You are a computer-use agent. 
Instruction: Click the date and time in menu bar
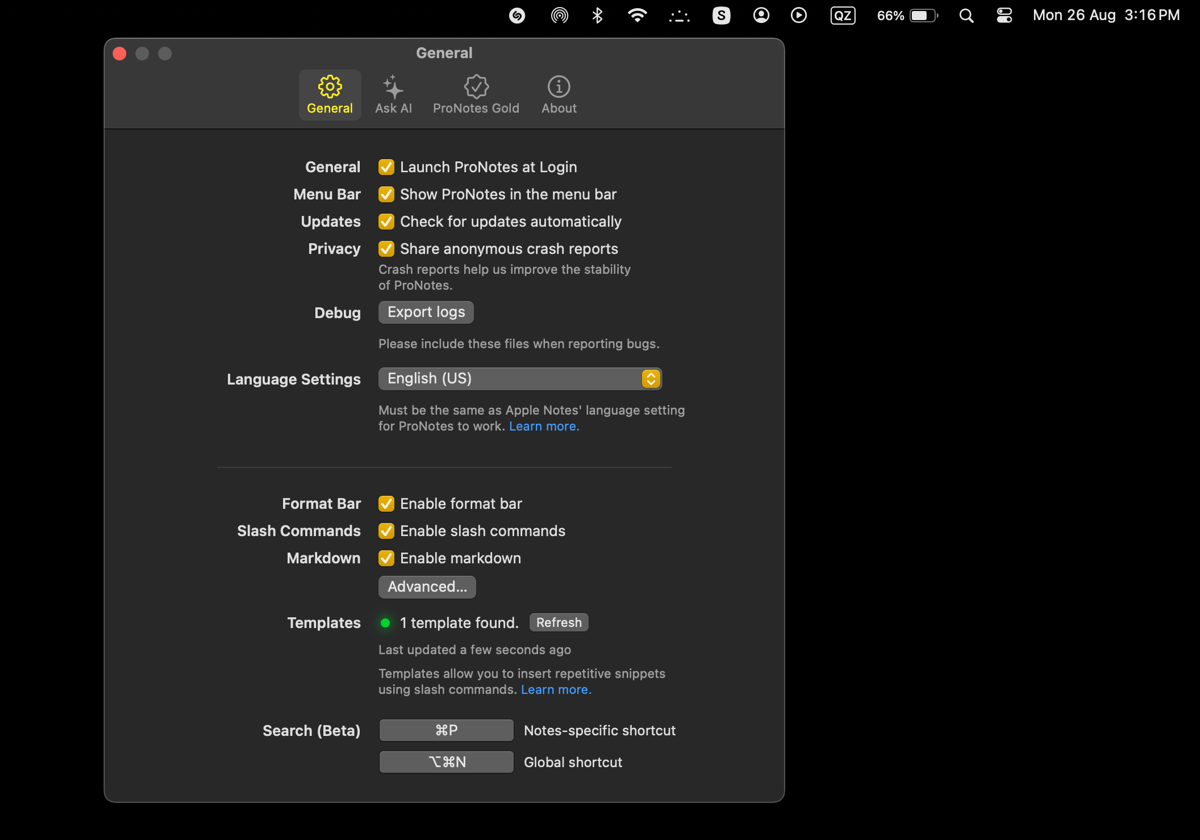pos(1106,15)
